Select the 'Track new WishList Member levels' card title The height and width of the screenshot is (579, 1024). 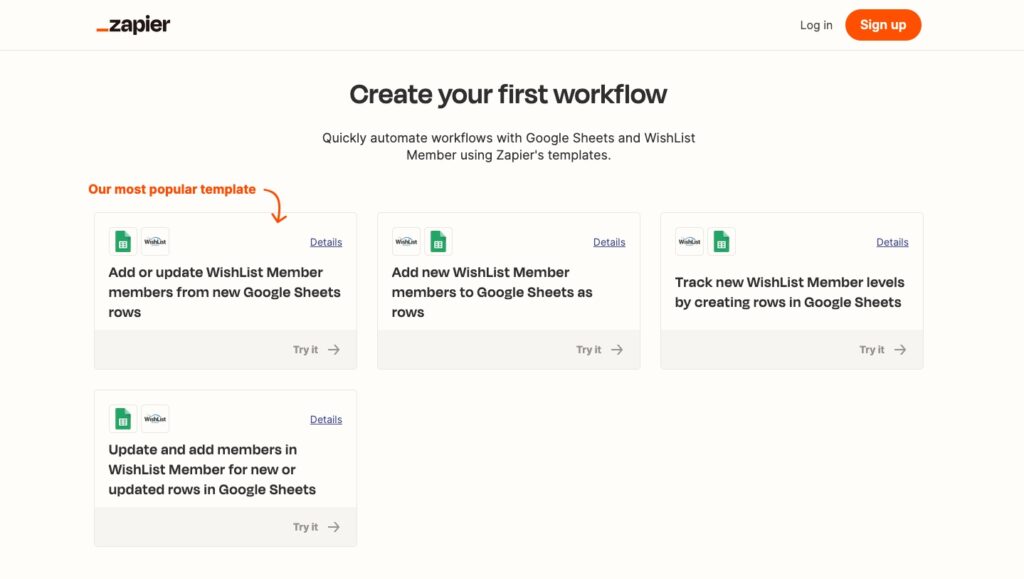[790, 292]
